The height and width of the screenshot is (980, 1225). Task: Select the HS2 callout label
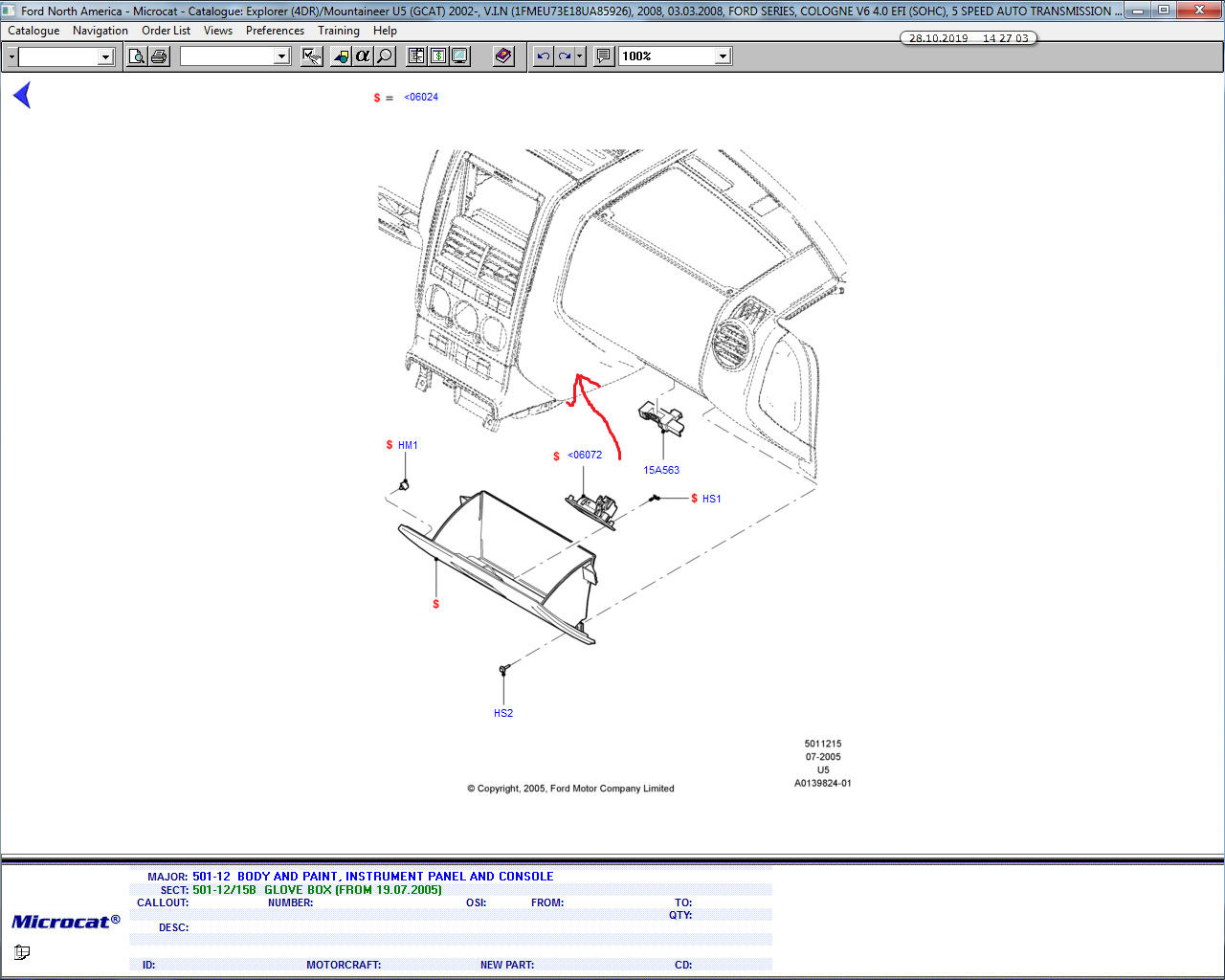click(x=503, y=713)
